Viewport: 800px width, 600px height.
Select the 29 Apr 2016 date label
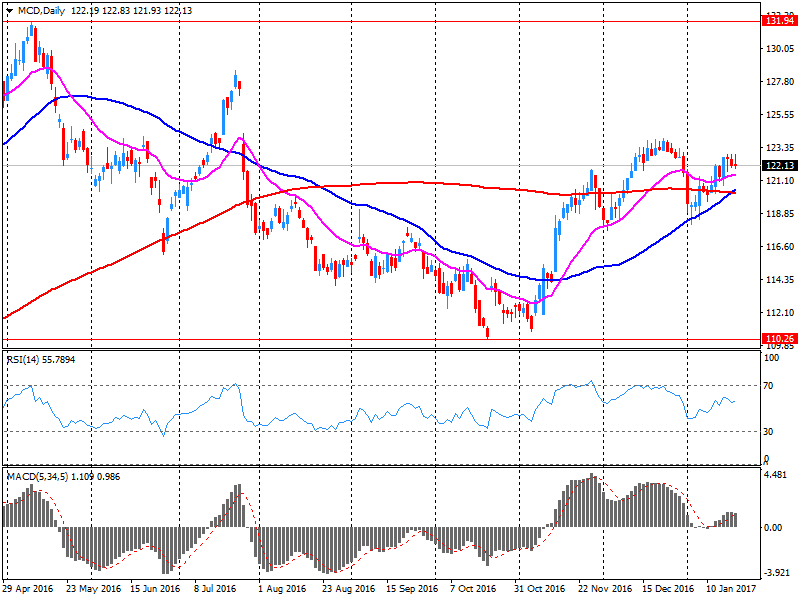[x=28, y=588]
